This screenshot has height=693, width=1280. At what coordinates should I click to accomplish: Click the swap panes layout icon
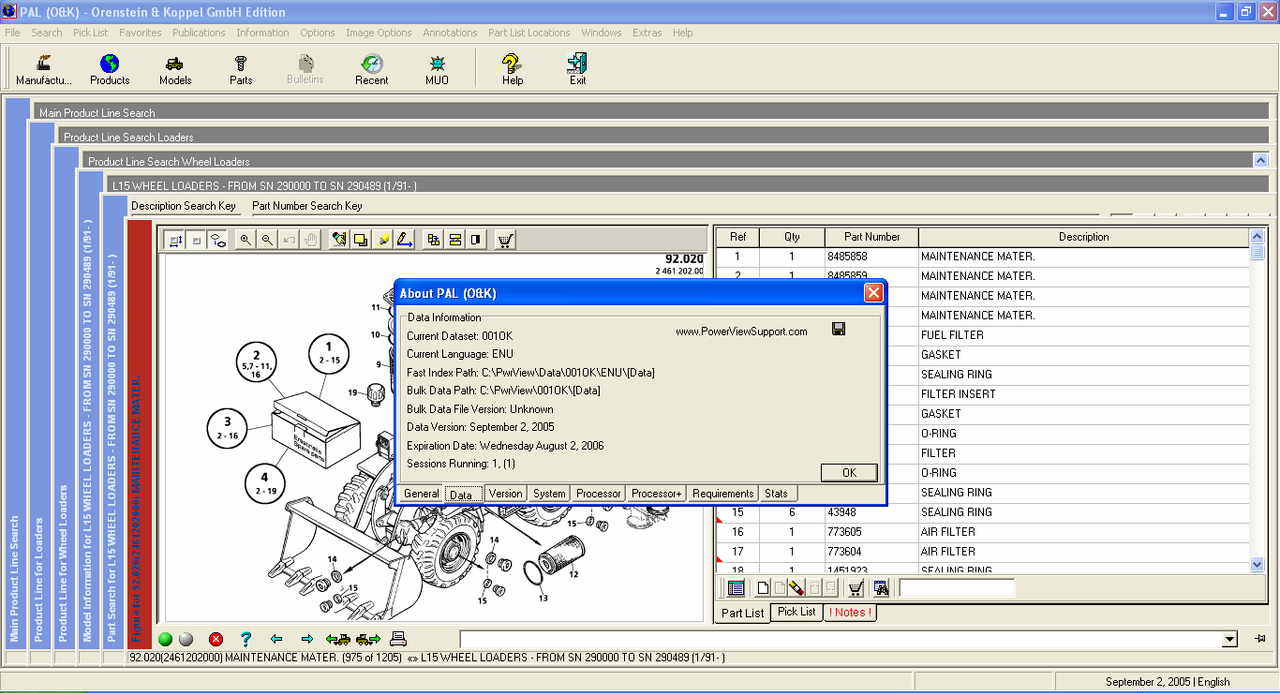[x=433, y=240]
